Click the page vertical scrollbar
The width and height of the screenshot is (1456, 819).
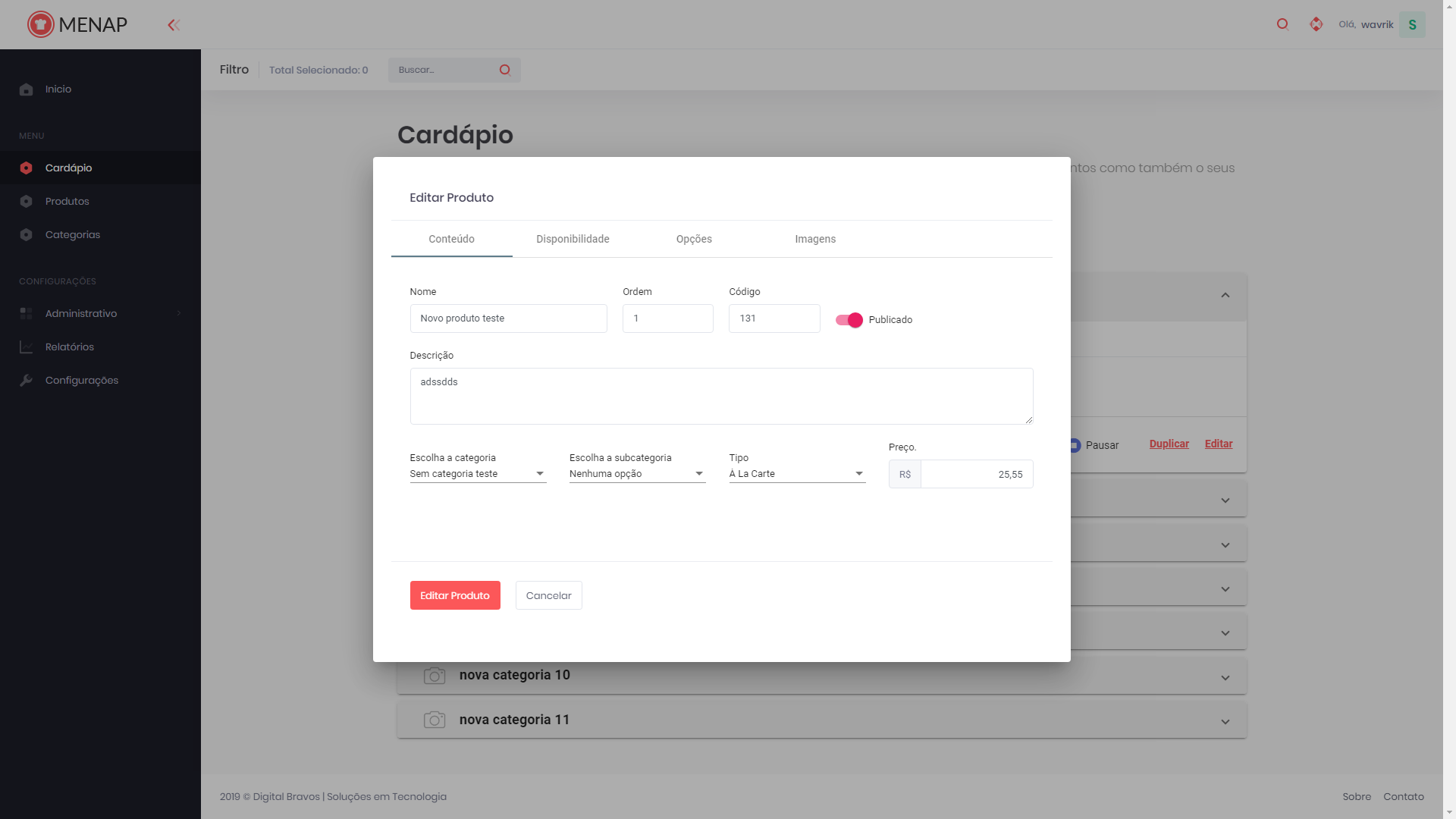pos(1449,409)
